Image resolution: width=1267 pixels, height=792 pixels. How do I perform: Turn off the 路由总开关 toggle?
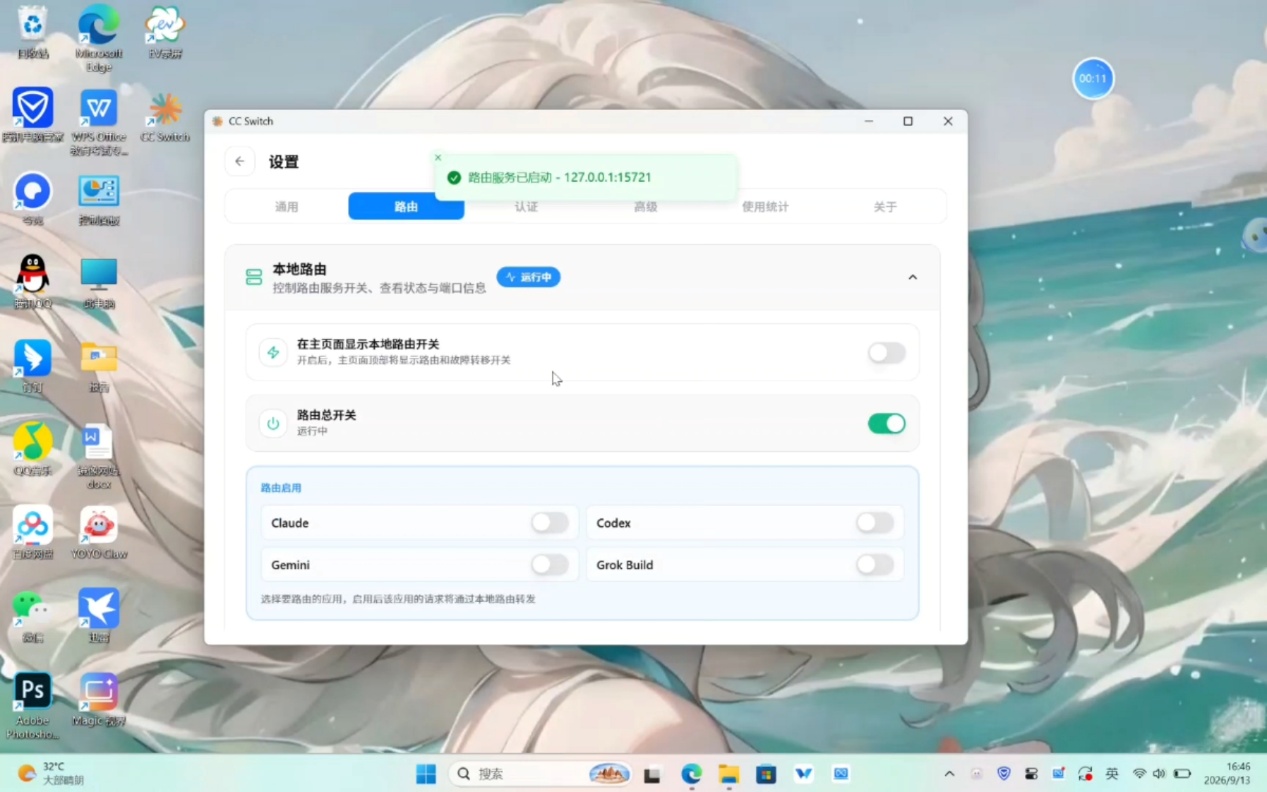[x=886, y=423]
